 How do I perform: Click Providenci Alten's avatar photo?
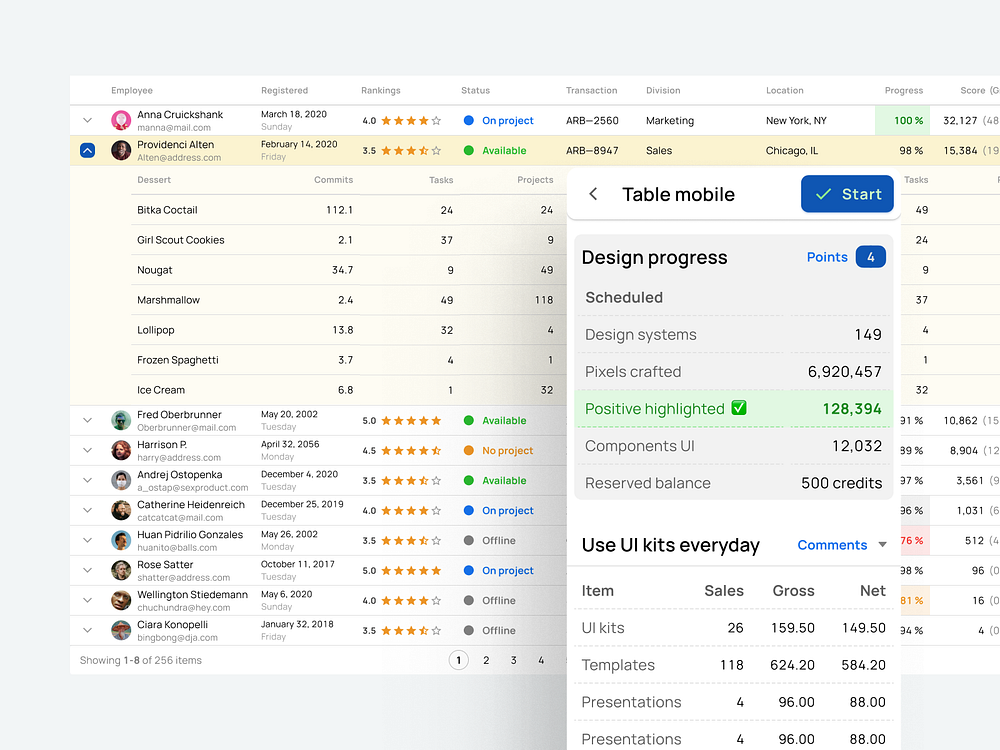point(121,150)
